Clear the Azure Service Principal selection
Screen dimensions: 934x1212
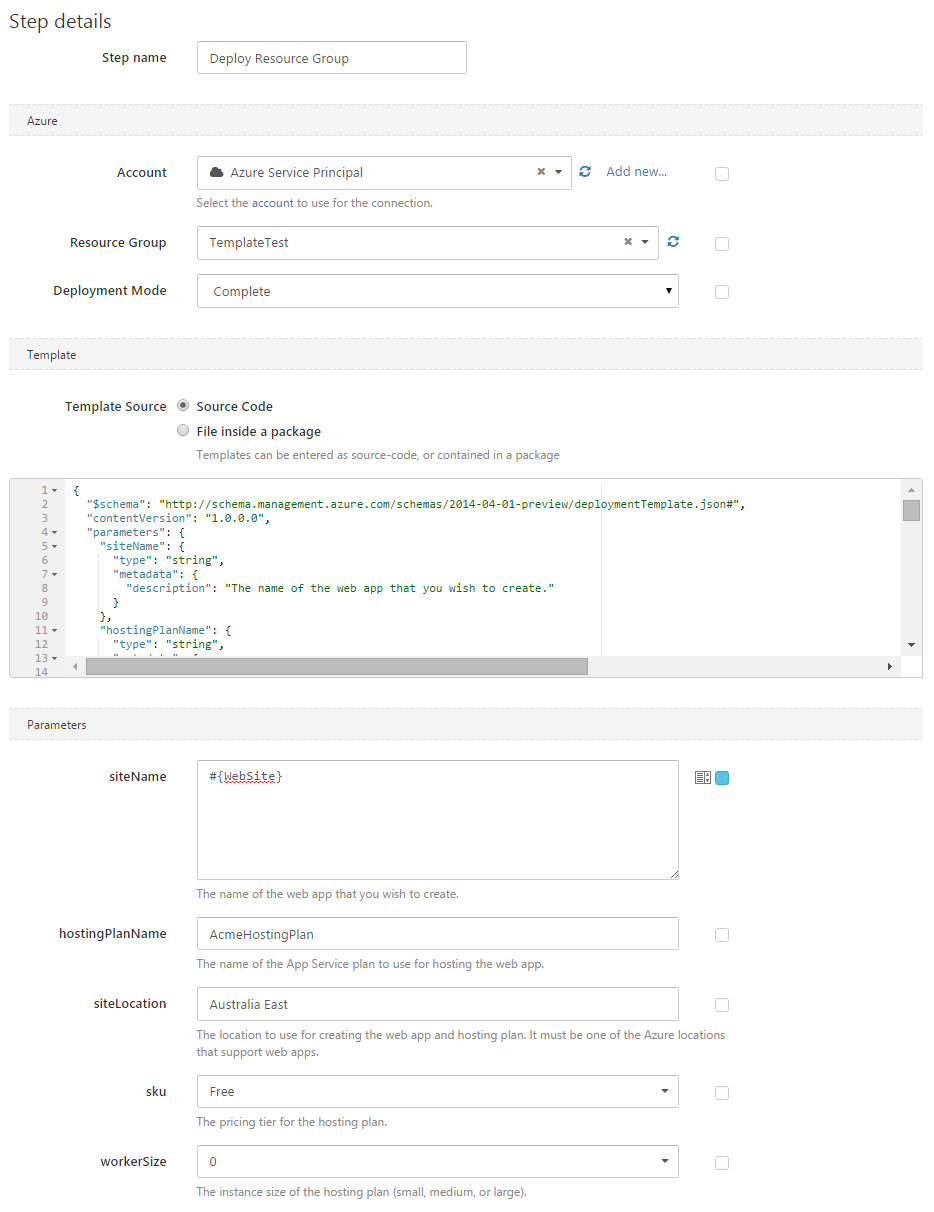tap(541, 172)
